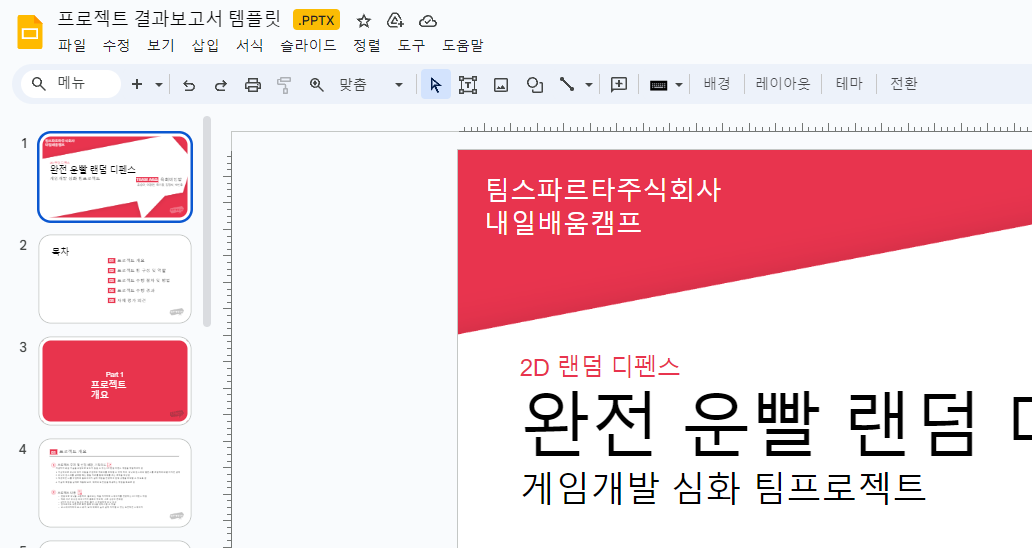Print the presentation
This screenshot has width=1032, height=548.
(x=253, y=85)
